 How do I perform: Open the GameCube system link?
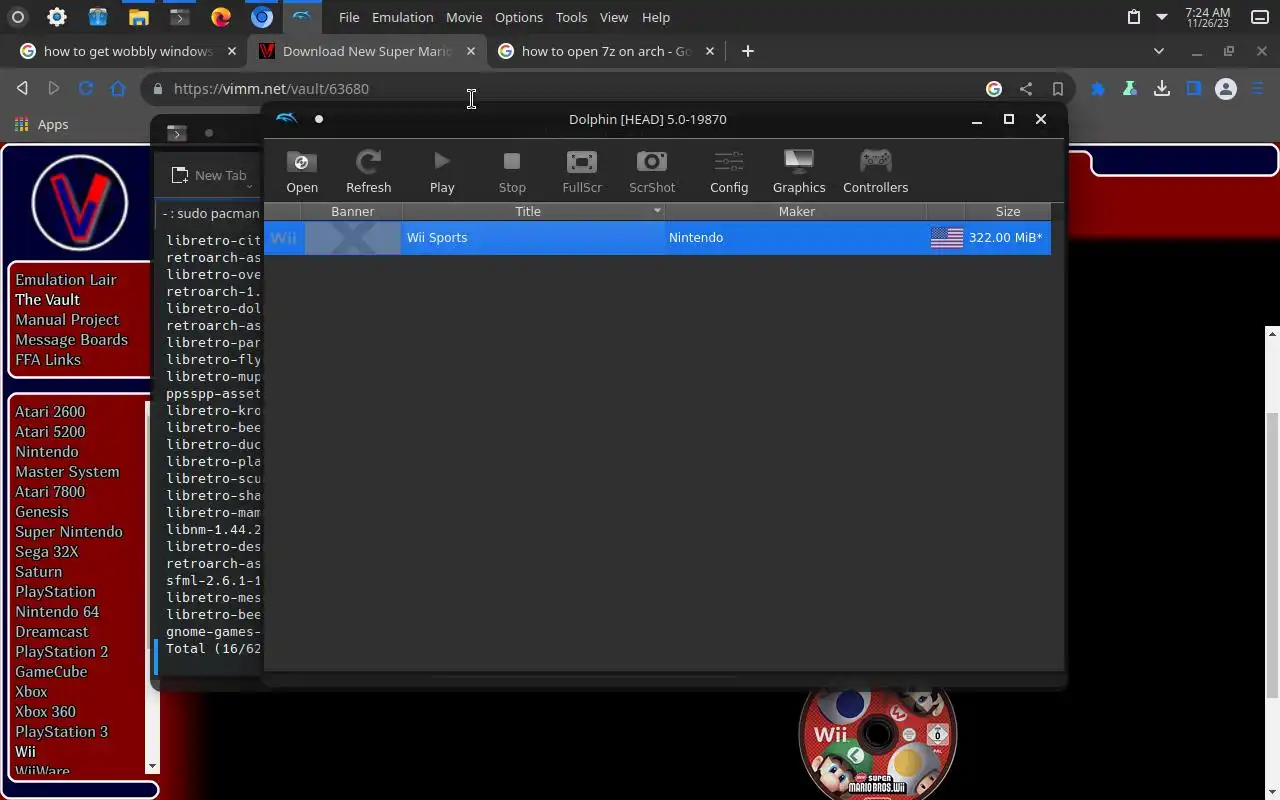tap(51, 672)
